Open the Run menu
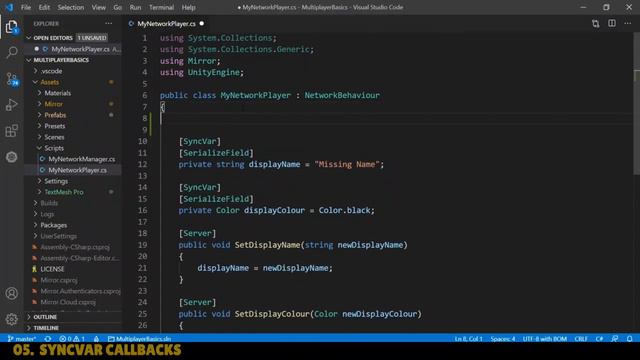640x360 pixels. pos(135,7)
